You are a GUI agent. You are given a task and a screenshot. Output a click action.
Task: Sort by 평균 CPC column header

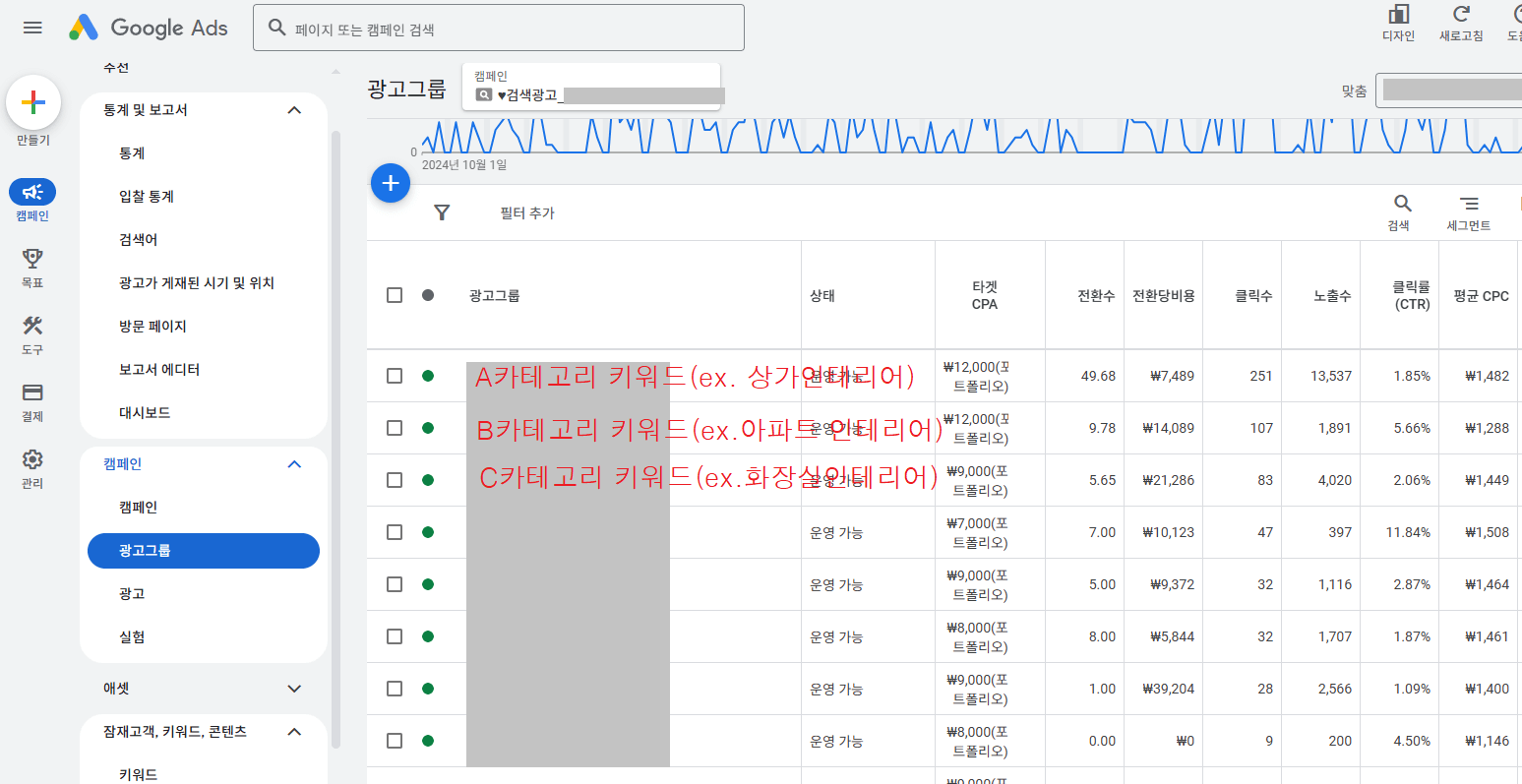pyautogui.click(x=1481, y=295)
